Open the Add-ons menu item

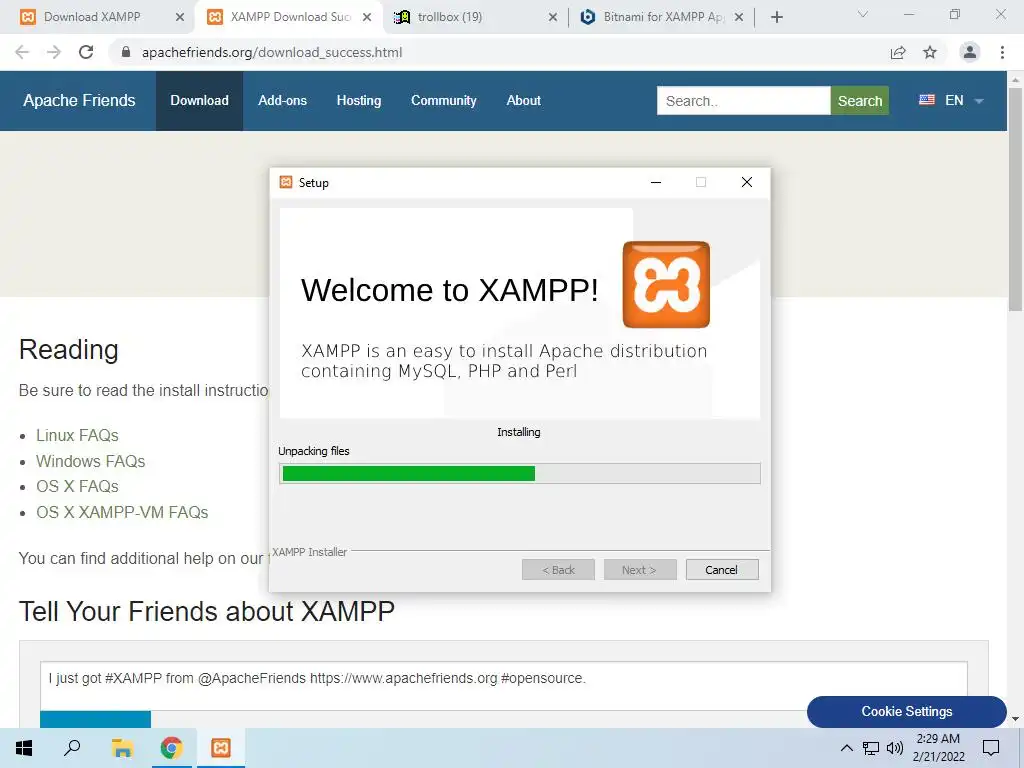[x=282, y=101]
